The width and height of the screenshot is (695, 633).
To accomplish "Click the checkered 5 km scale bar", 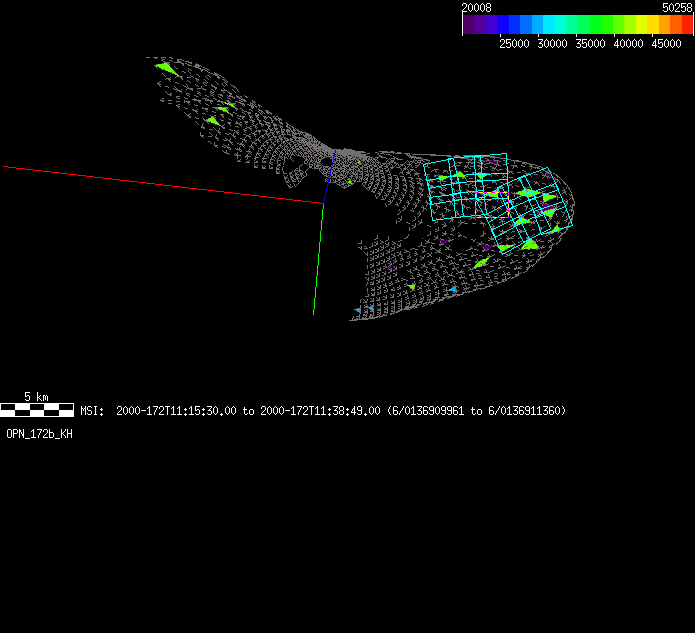I will pyautogui.click(x=37, y=410).
